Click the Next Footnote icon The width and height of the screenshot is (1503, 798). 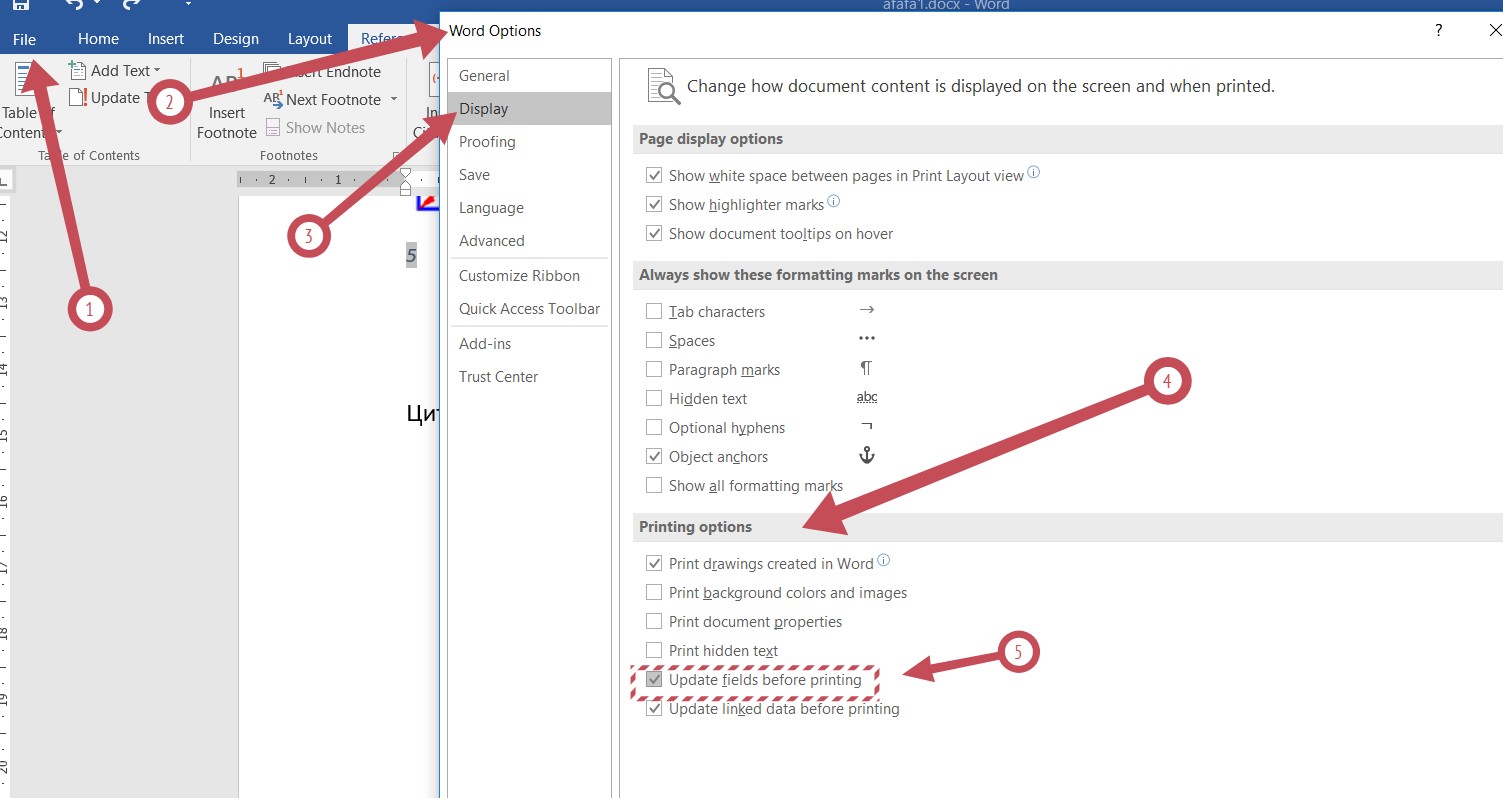[273, 99]
